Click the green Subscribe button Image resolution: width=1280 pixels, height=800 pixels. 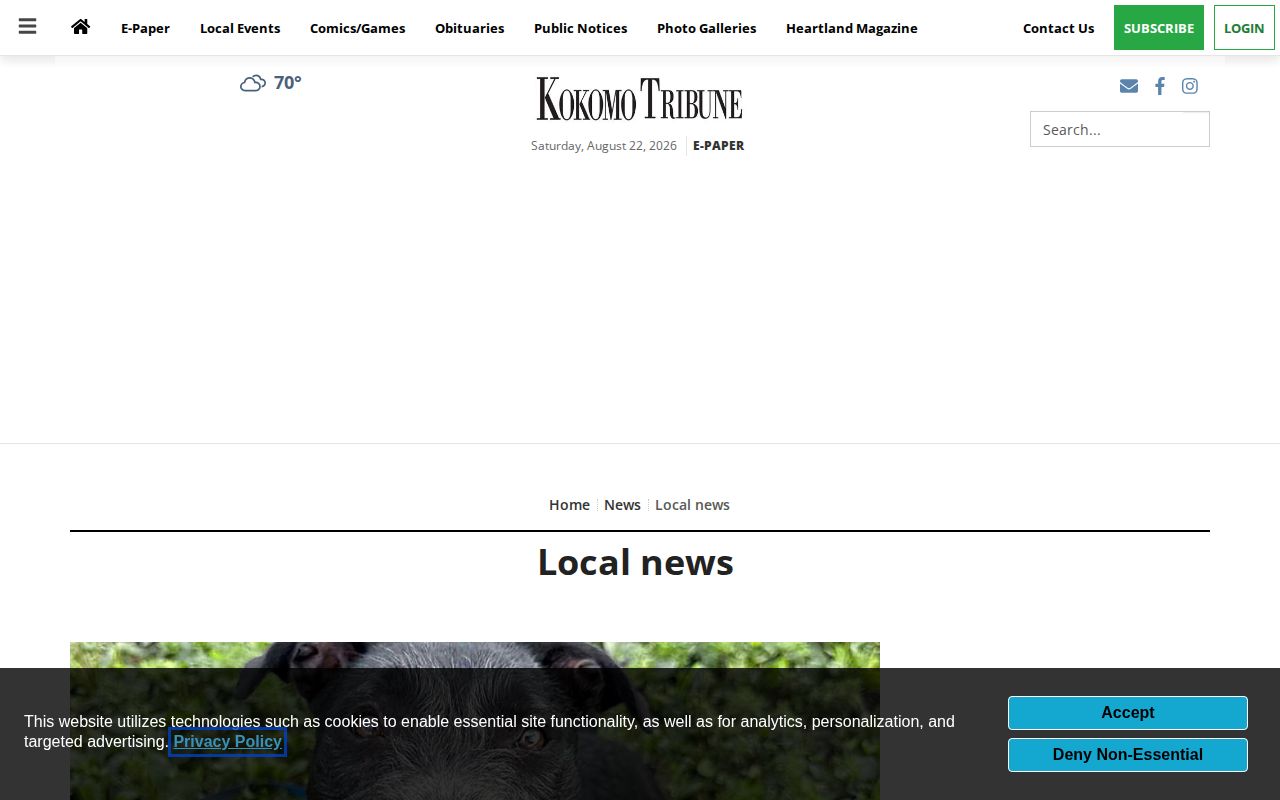pos(1159,28)
